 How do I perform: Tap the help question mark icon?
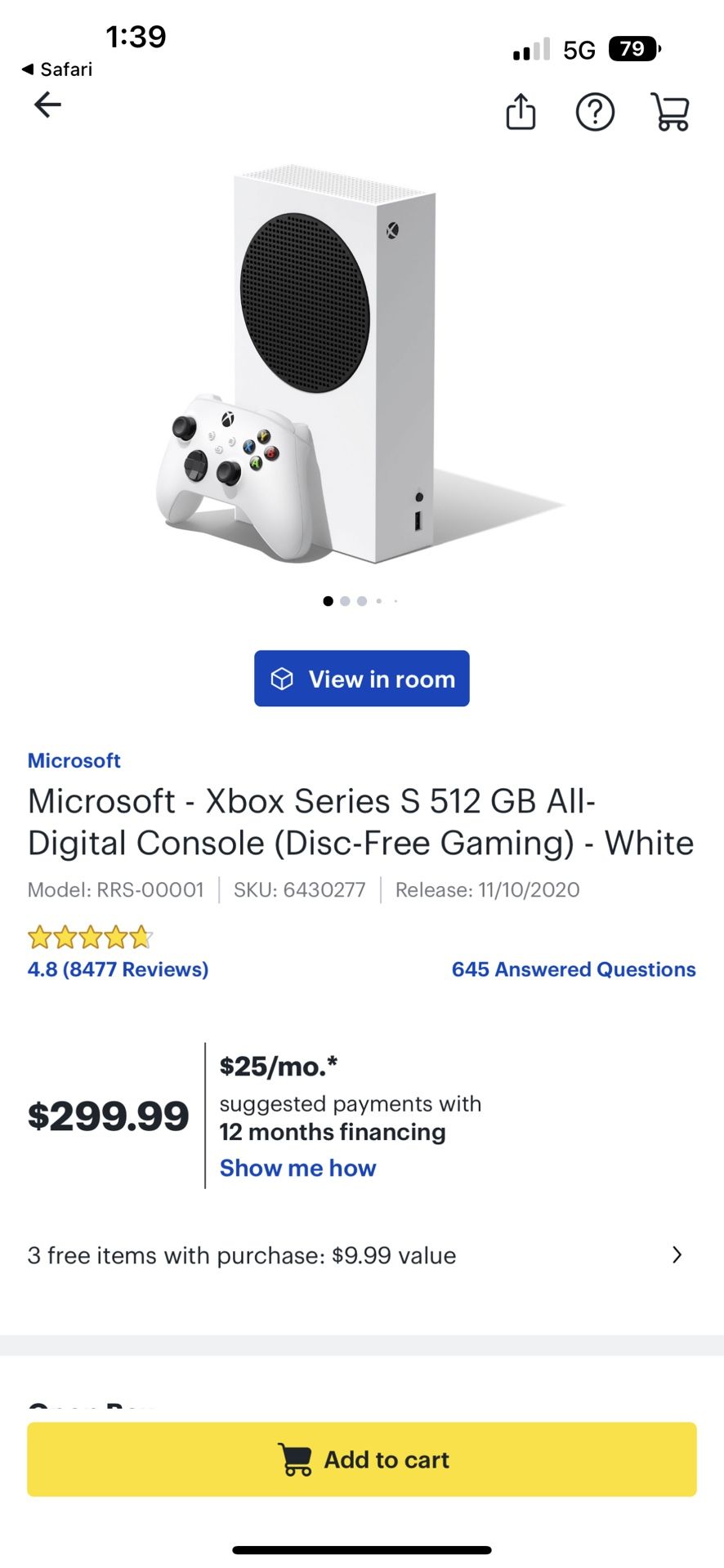[595, 112]
